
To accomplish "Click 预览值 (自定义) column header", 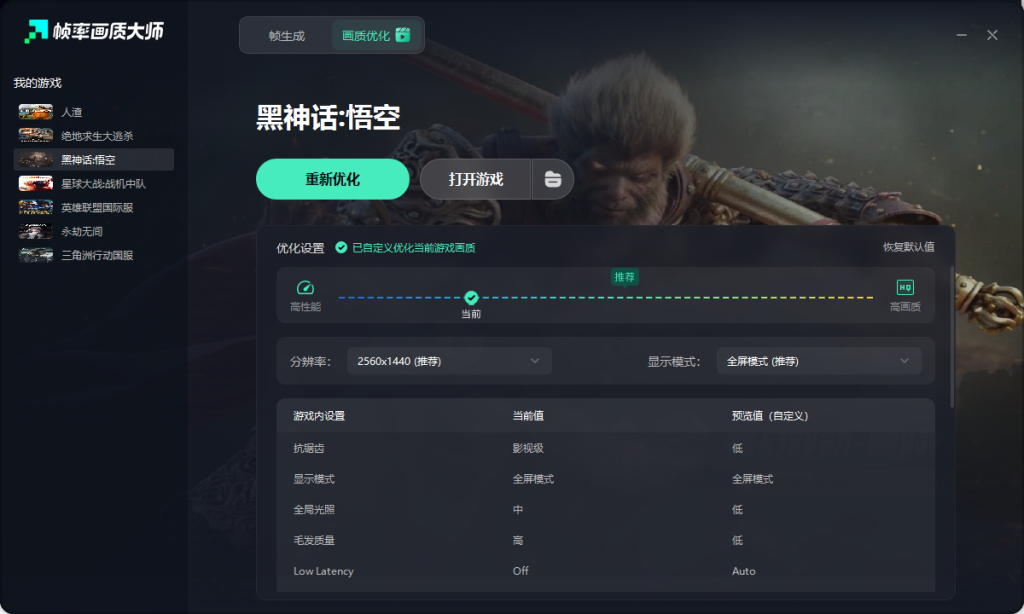I will tap(770, 416).
